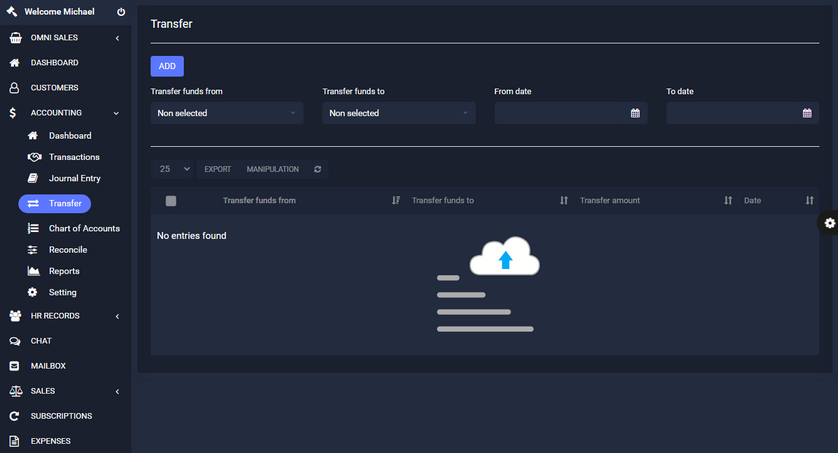
Task: Click the MANIPULATION button
Action: pos(273,169)
